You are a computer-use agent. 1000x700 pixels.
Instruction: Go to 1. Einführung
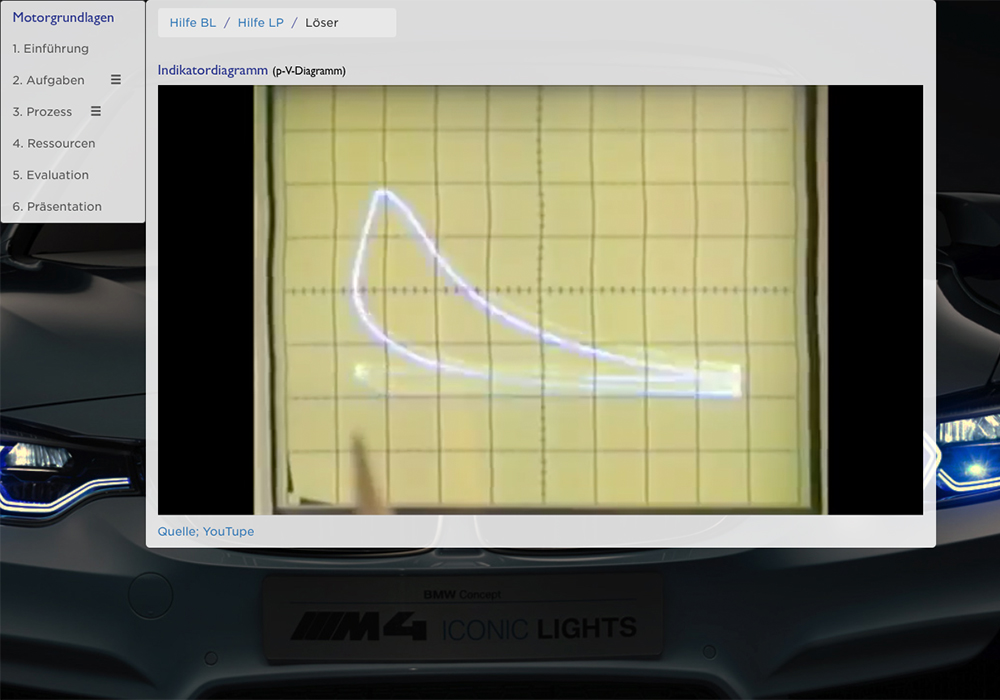point(50,48)
